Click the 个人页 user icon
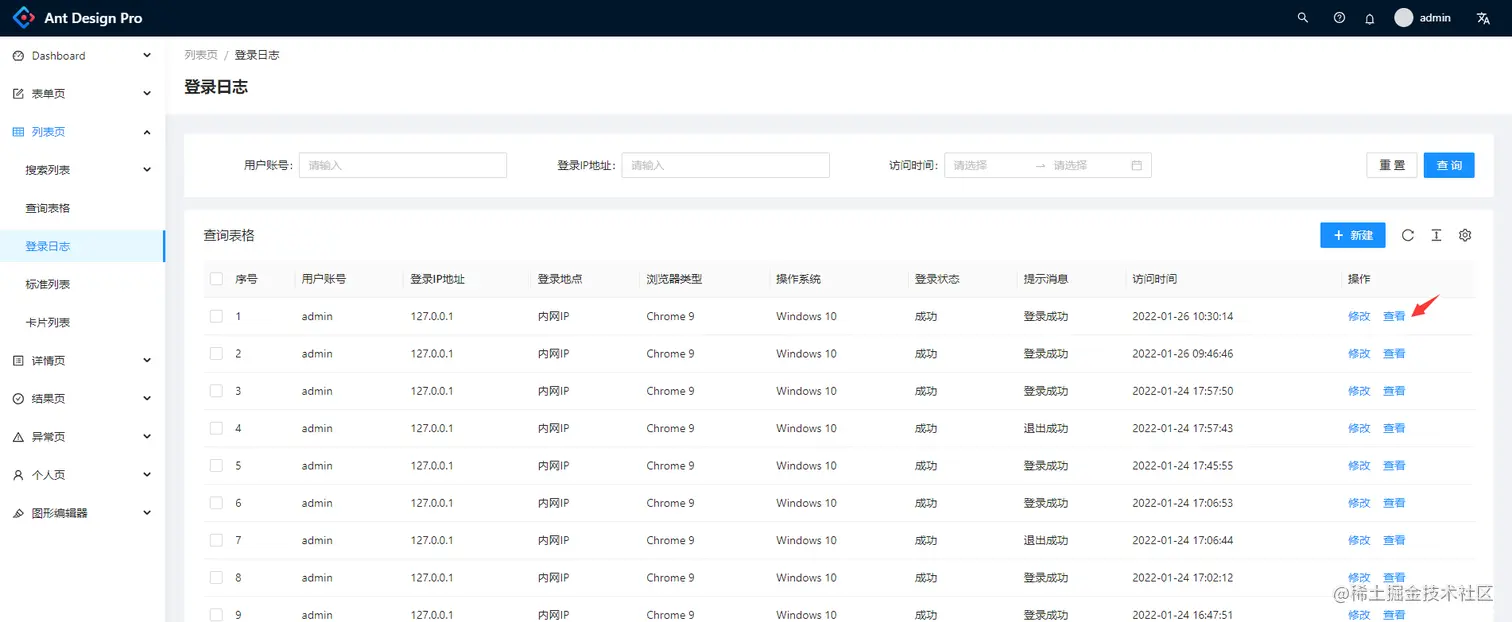The width and height of the screenshot is (1512, 622). pos(18,475)
